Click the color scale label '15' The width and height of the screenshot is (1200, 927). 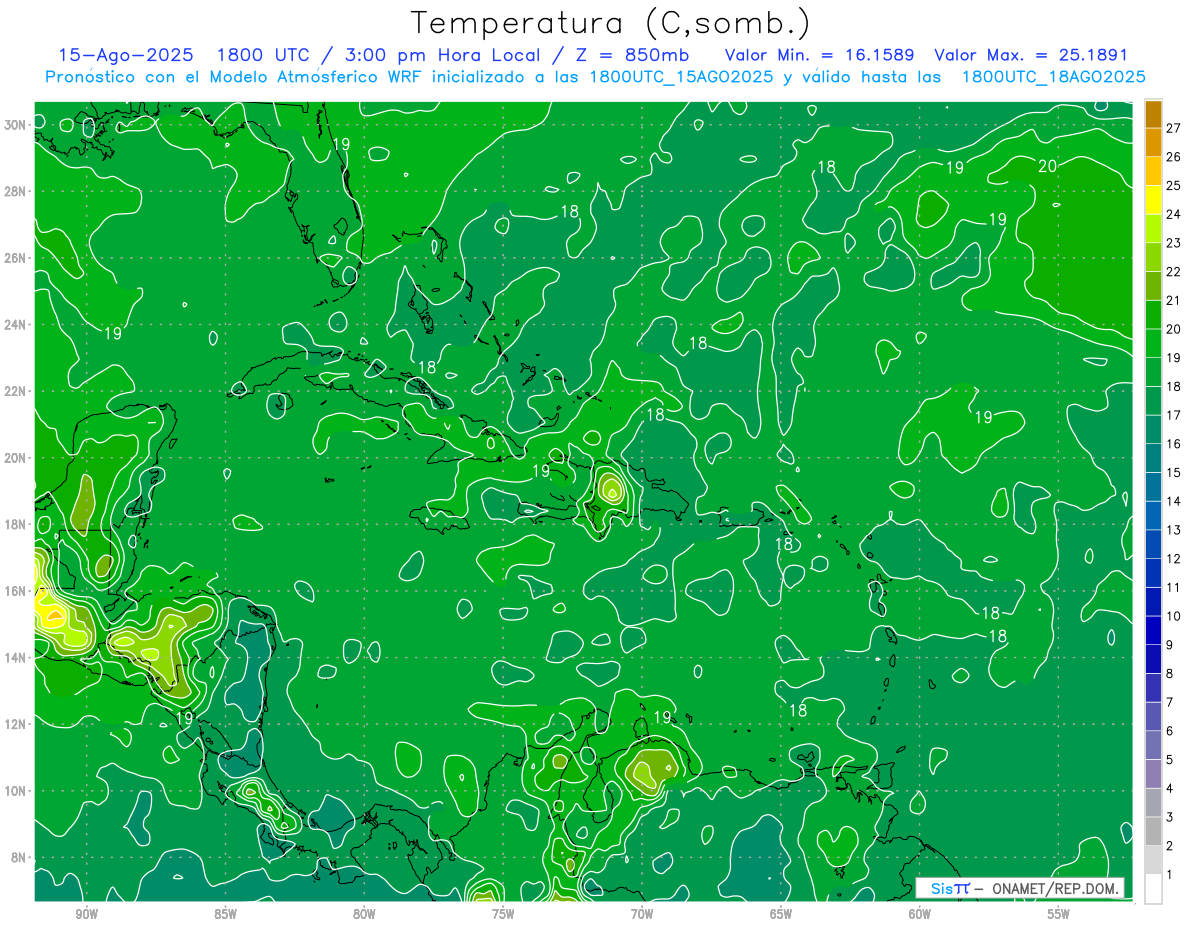click(x=1174, y=473)
